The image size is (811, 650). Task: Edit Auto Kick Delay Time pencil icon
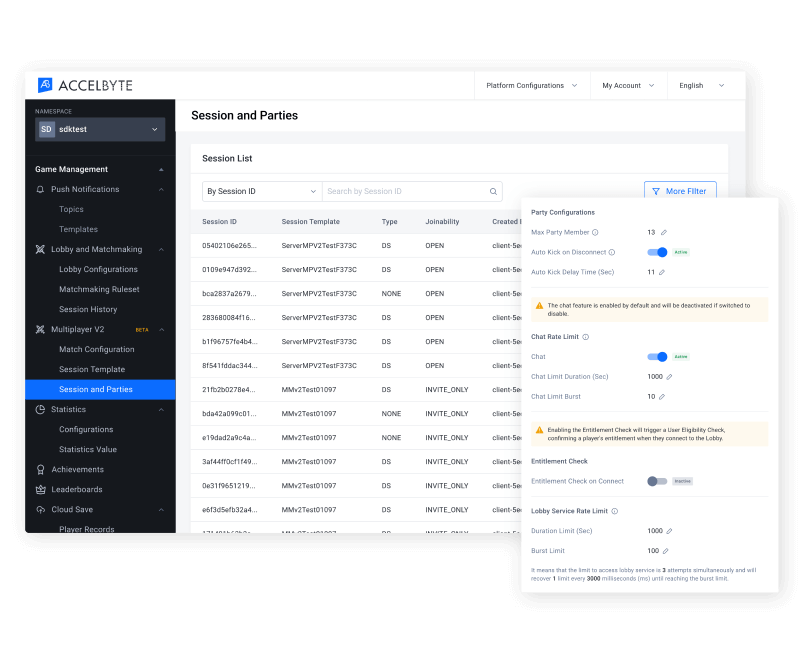[662, 273]
